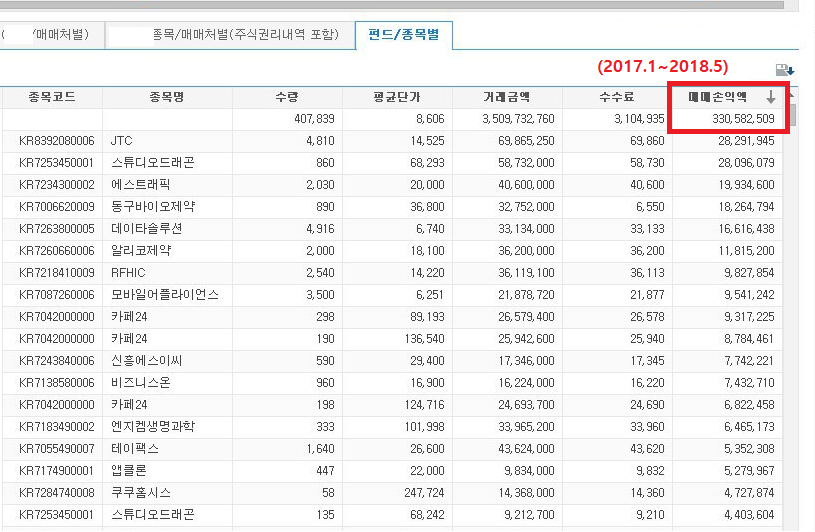Click code KR7174900001
This screenshot has width=815, height=532.
[57, 471]
